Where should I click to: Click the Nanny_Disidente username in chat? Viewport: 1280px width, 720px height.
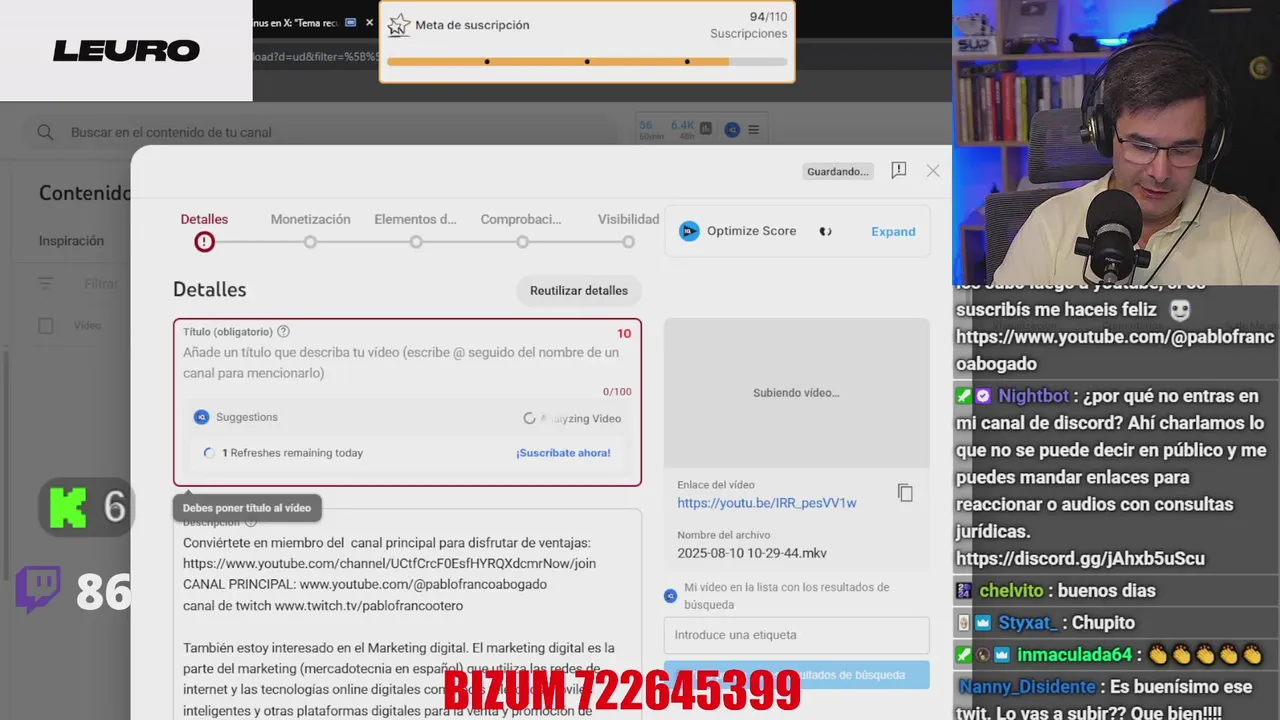click(1027, 687)
